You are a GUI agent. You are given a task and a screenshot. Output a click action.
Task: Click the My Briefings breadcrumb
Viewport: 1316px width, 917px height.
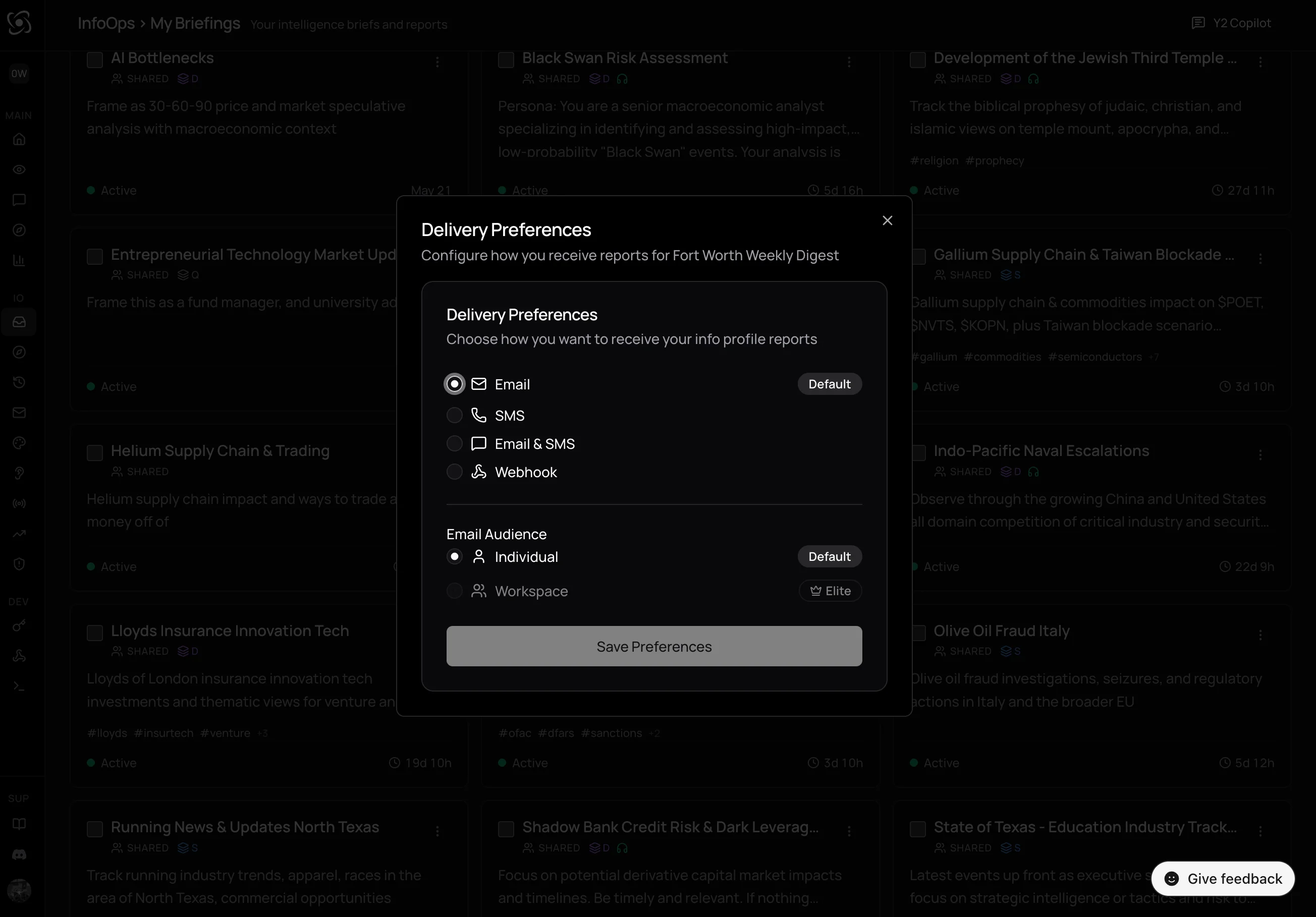(195, 23)
